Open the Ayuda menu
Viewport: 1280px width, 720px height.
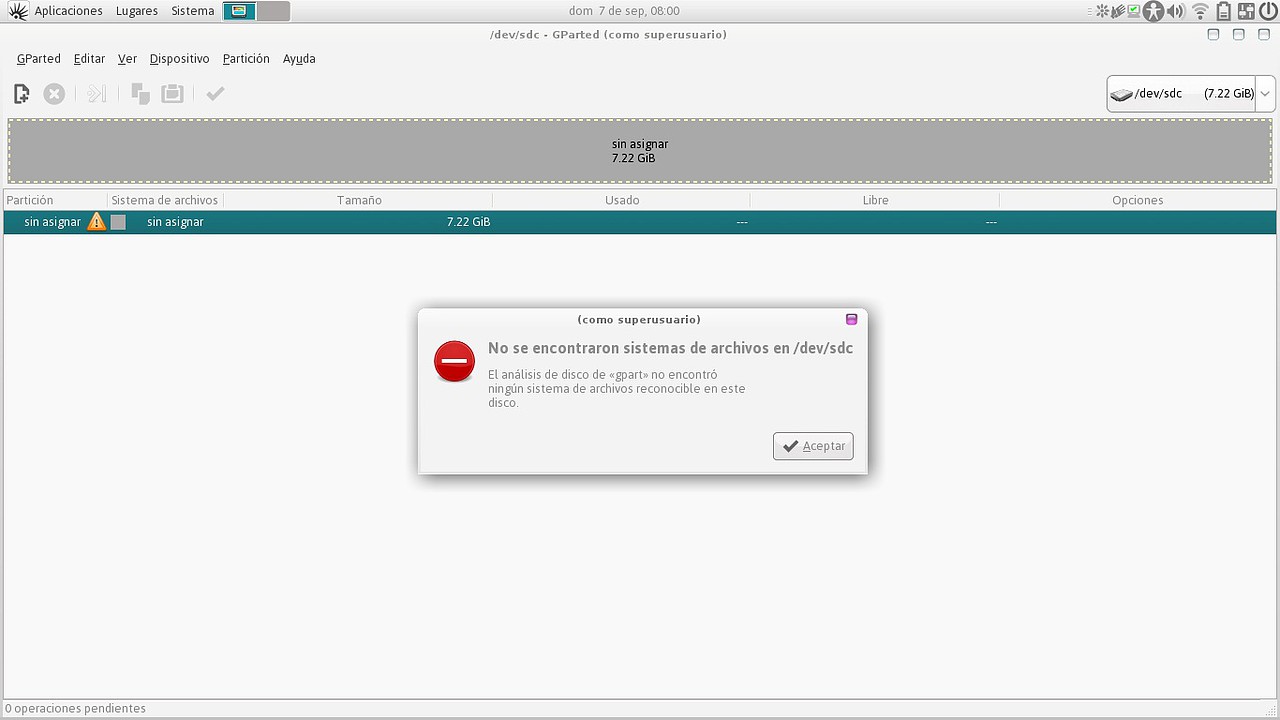tap(299, 59)
